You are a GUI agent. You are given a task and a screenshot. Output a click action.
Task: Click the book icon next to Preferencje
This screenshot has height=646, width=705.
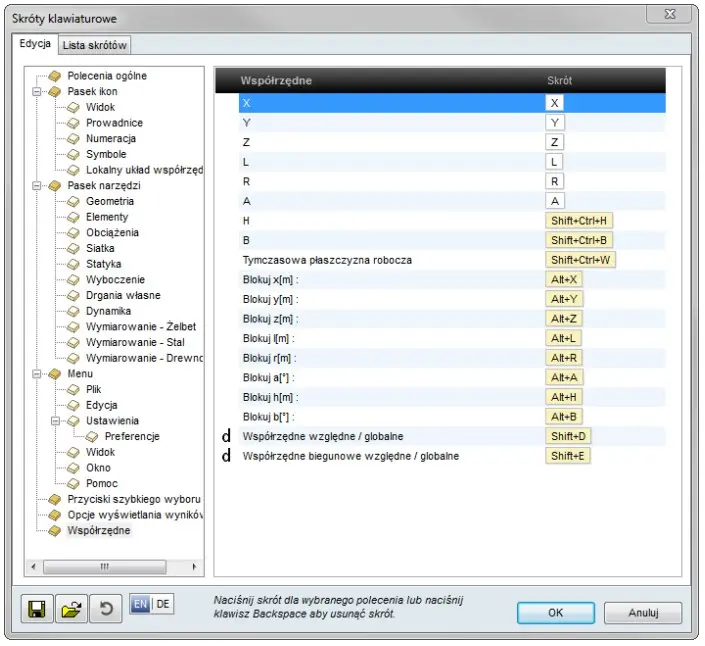click(x=92, y=437)
